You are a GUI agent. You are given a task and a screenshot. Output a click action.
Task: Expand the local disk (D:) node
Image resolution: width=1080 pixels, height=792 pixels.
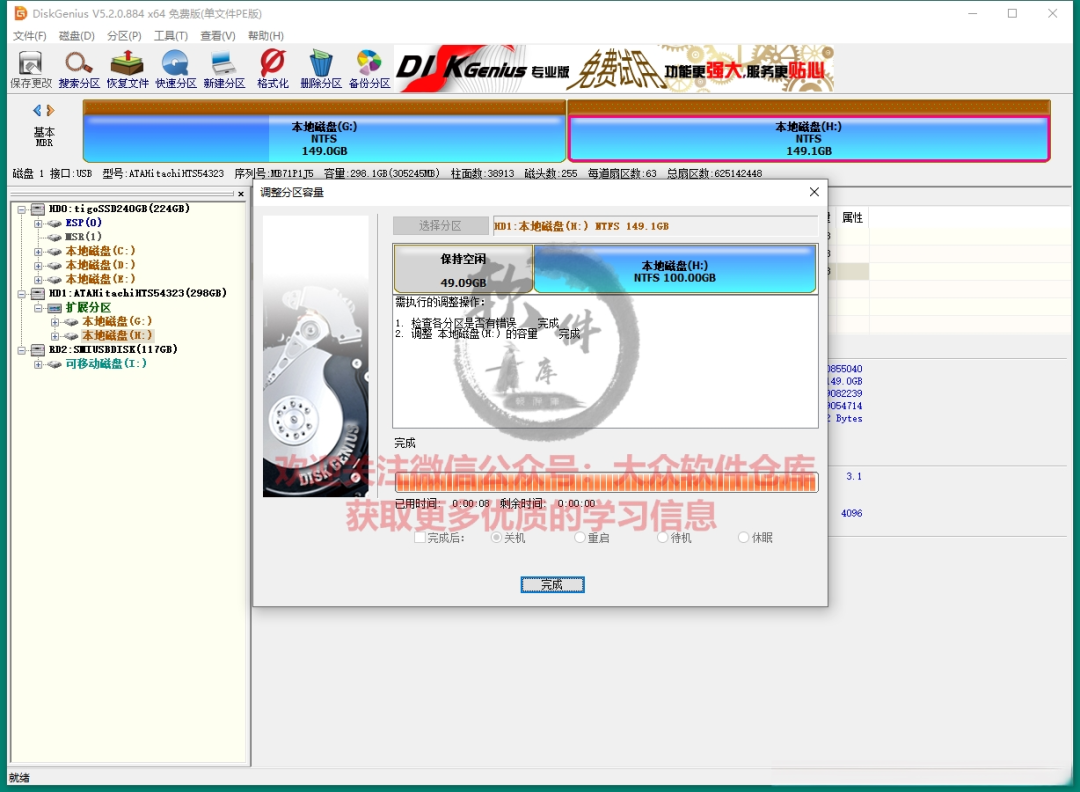click(x=39, y=265)
